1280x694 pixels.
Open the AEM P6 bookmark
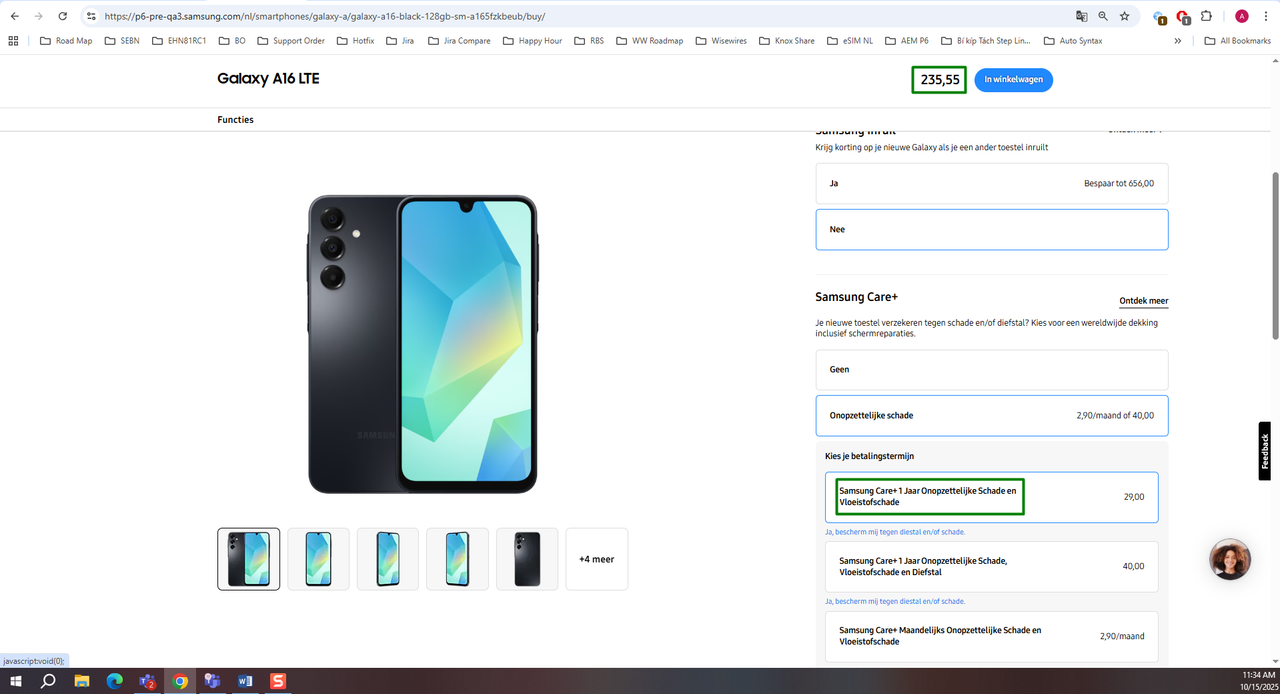click(906, 41)
